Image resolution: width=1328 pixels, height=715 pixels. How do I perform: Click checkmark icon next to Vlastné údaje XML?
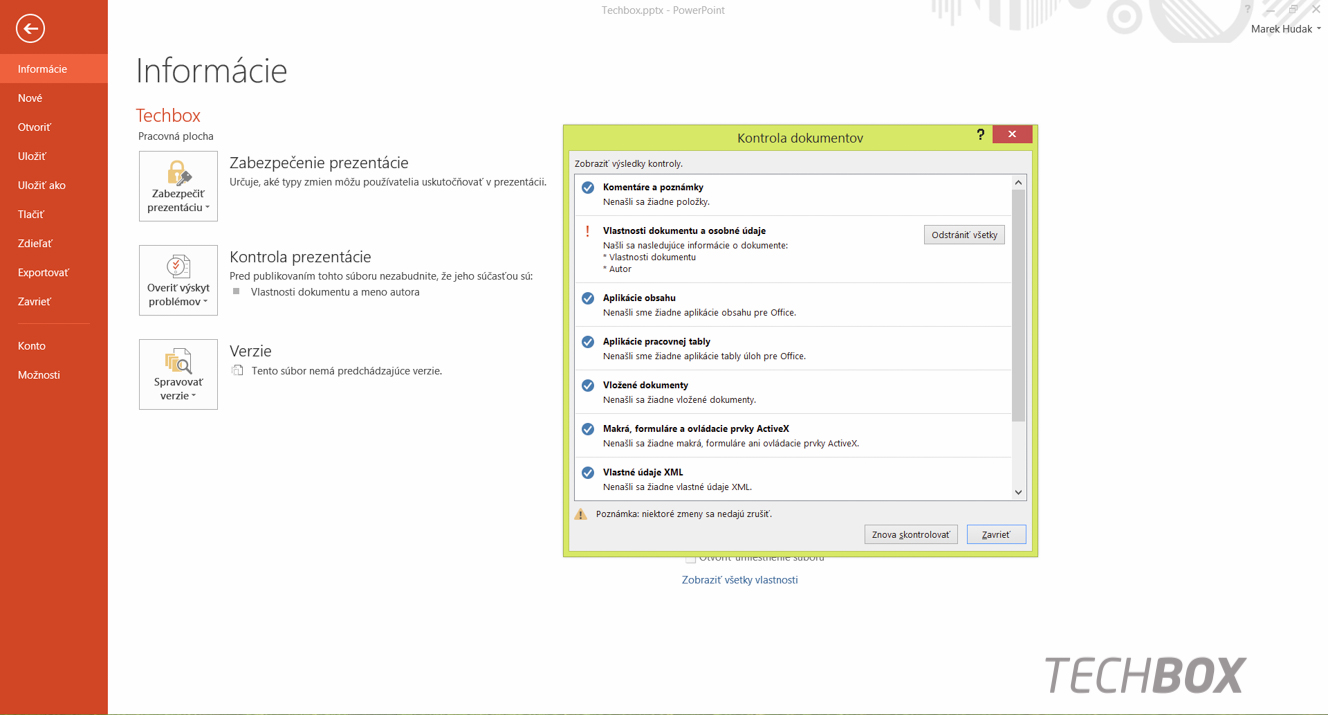[x=588, y=473]
